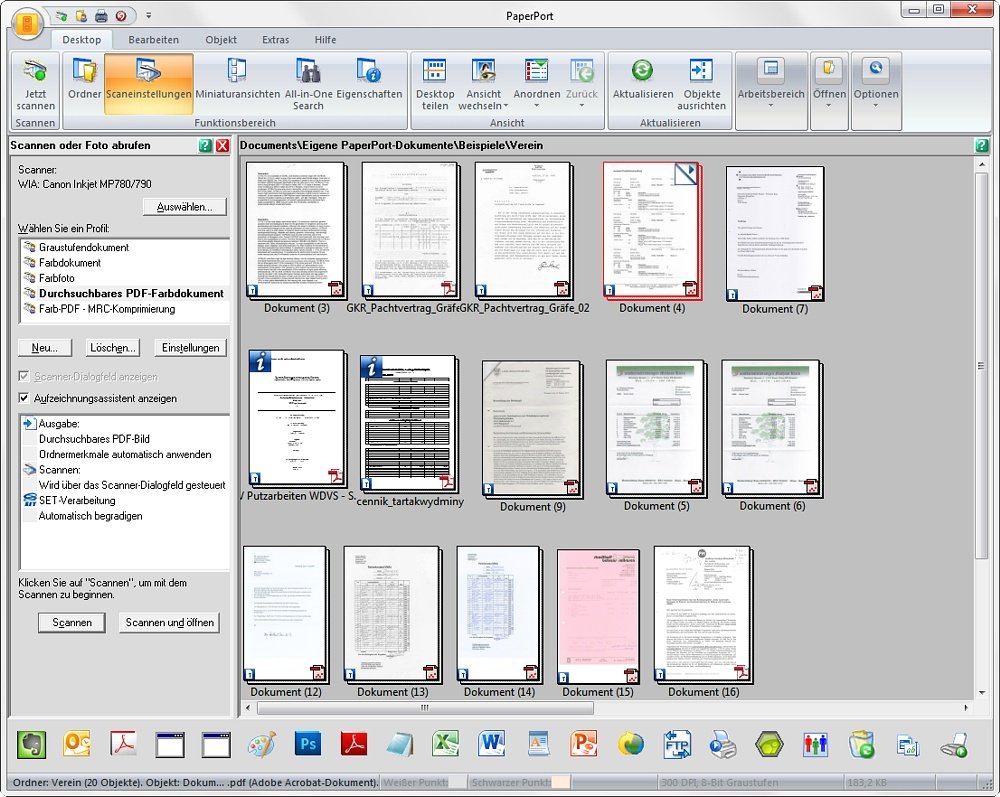Click the Auswählen... scanner button

(184, 207)
